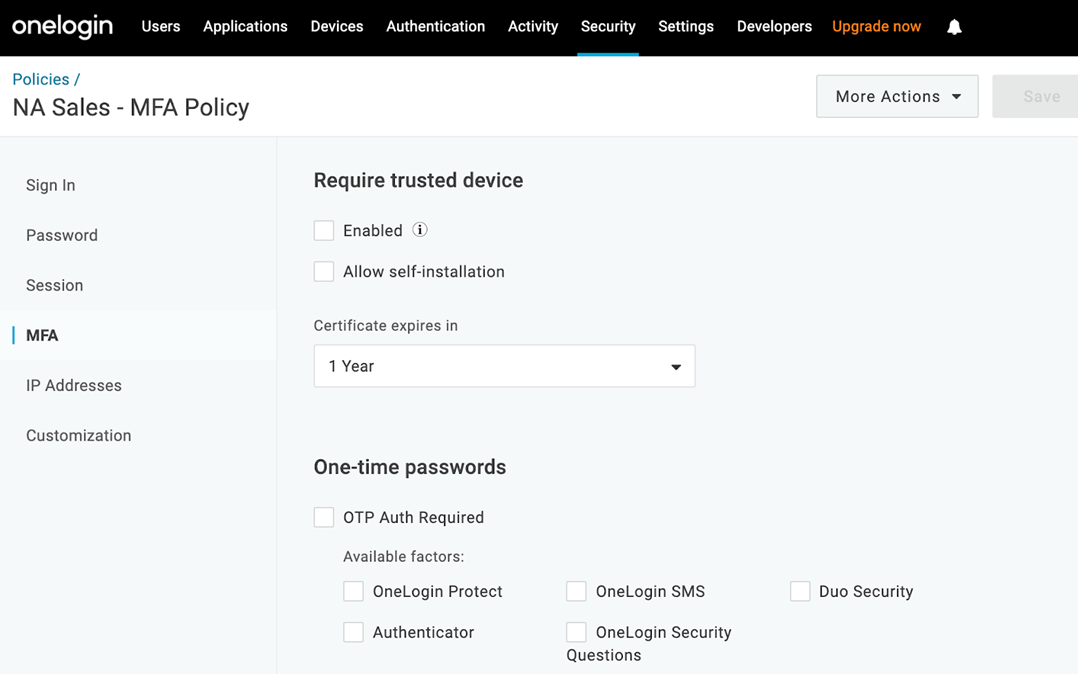Expand the More Actions dropdown
The width and height of the screenshot is (1078, 674).
click(x=897, y=96)
